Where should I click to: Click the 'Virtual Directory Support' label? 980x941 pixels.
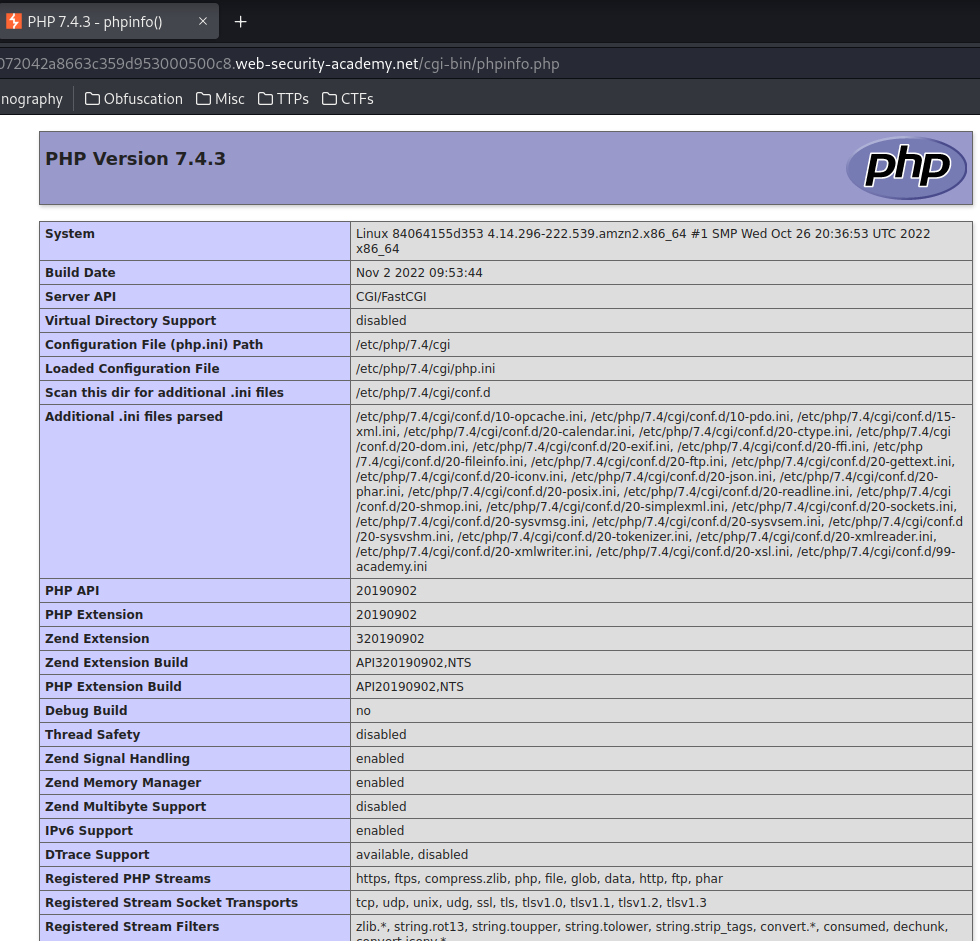click(x=131, y=321)
